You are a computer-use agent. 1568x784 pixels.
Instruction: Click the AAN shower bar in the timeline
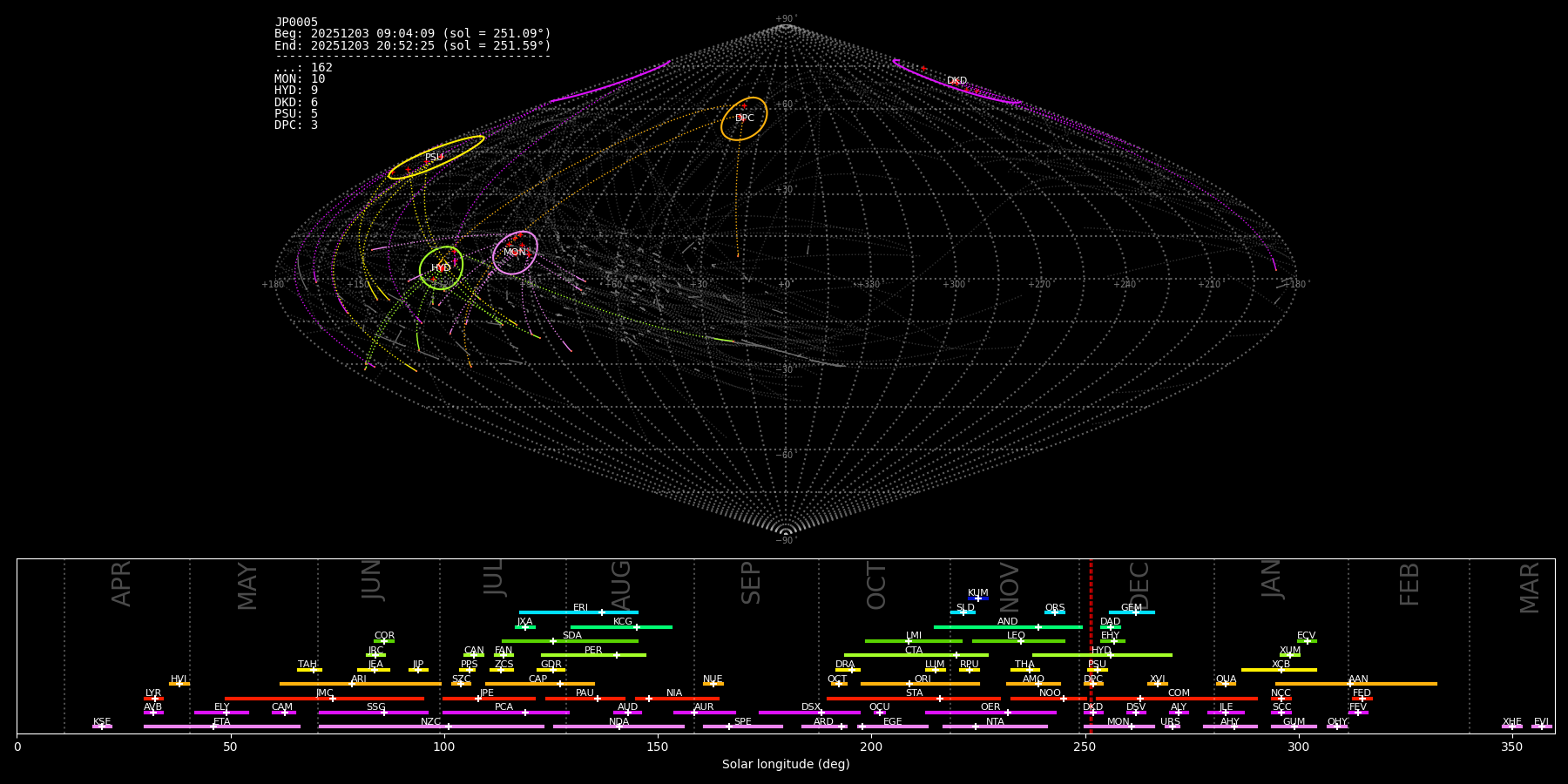[1356, 684]
